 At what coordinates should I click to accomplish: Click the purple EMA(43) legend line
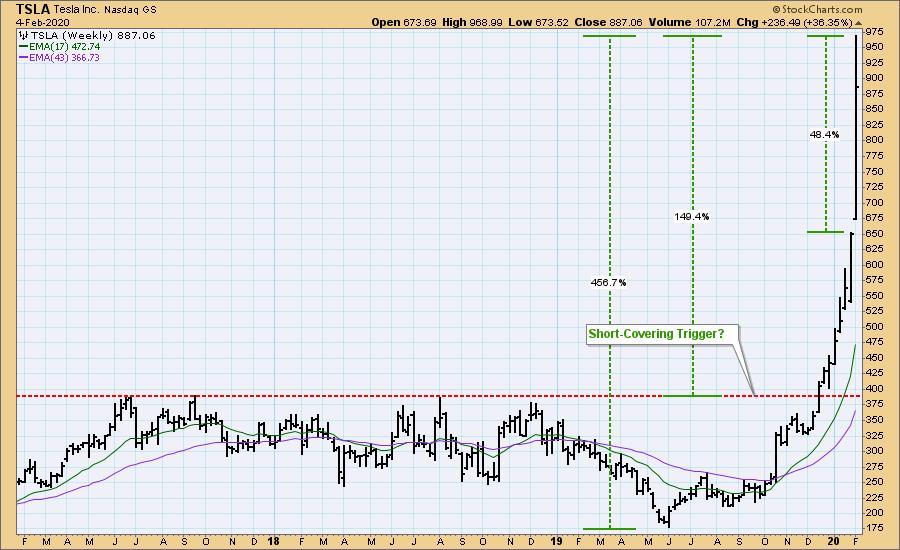coord(23,58)
